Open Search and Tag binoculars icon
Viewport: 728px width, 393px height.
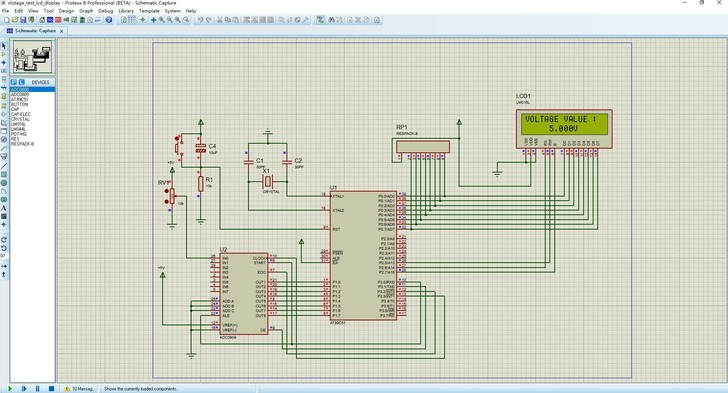tap(332, 20)
